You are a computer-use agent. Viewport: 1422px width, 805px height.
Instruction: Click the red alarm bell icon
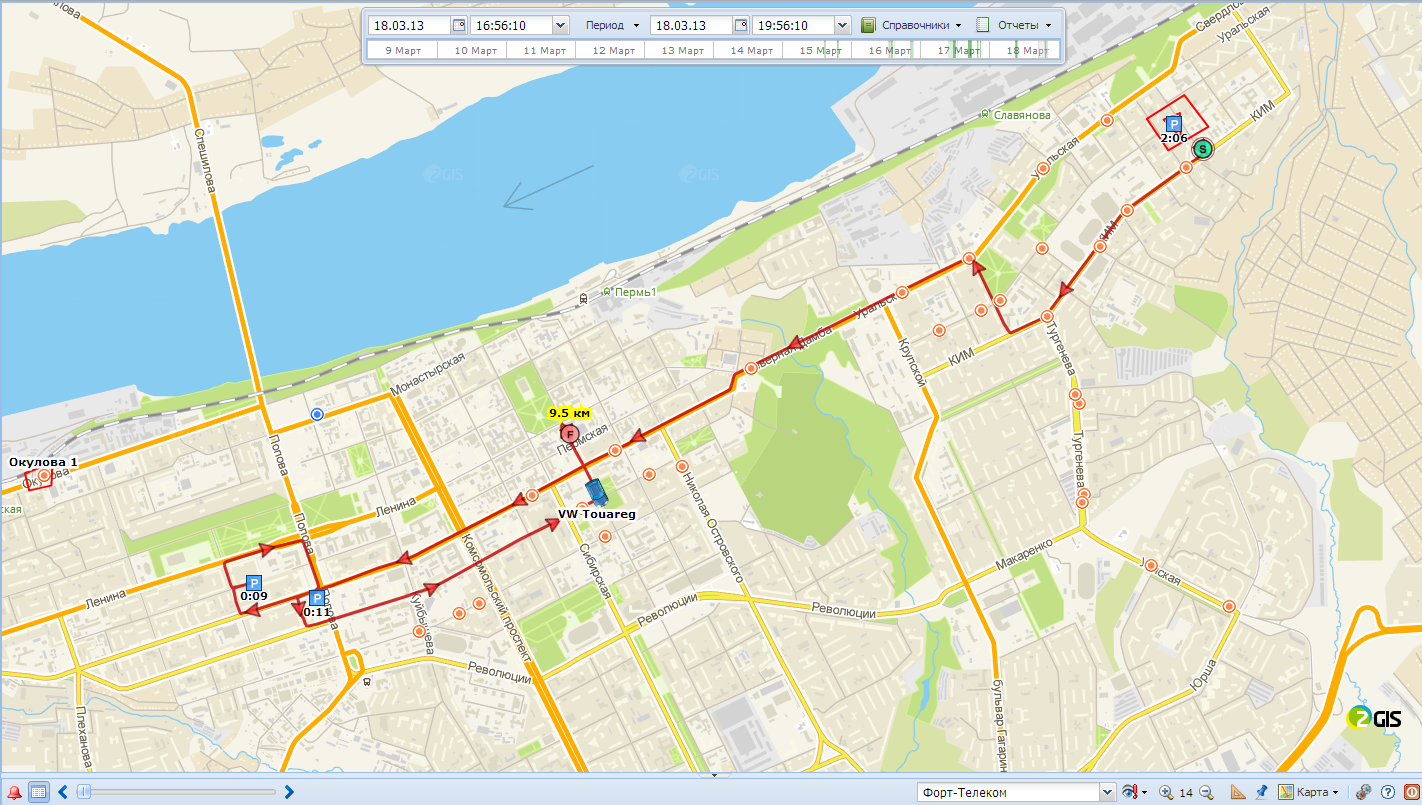(x=14, y=792)
